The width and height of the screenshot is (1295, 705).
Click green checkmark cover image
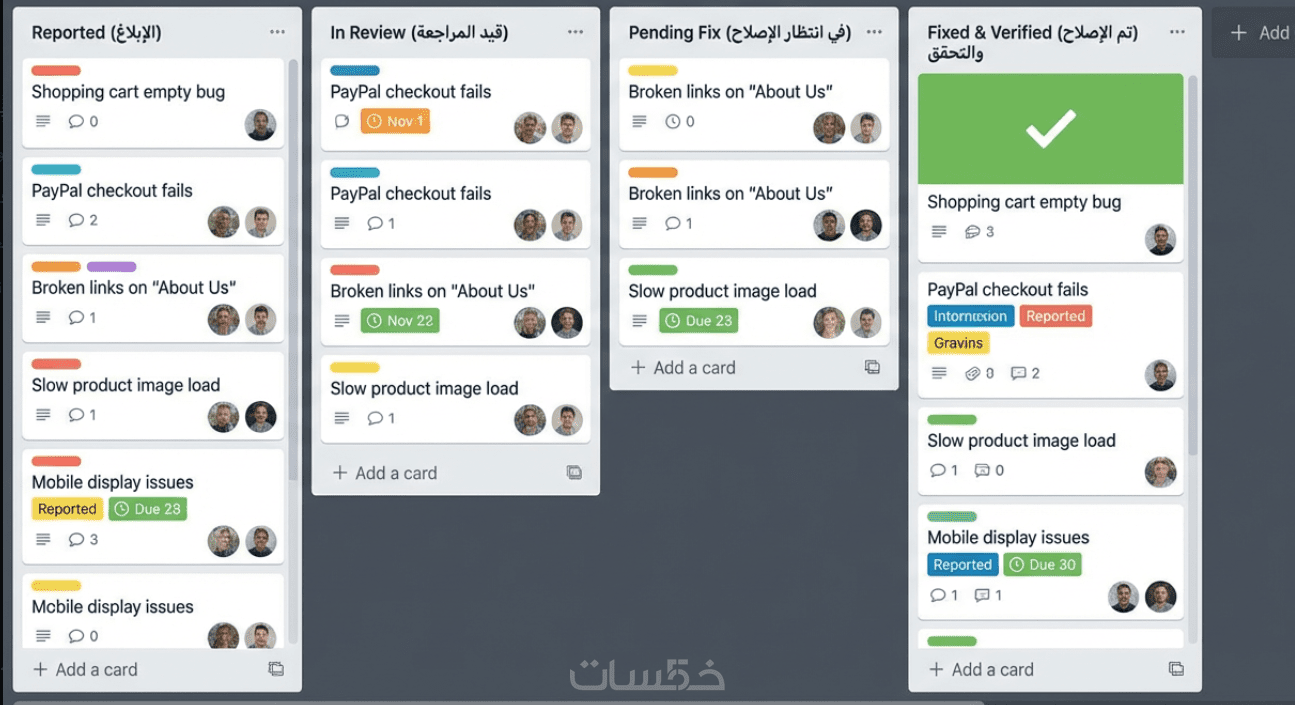pyautogui.click(x=1050, y=129)
